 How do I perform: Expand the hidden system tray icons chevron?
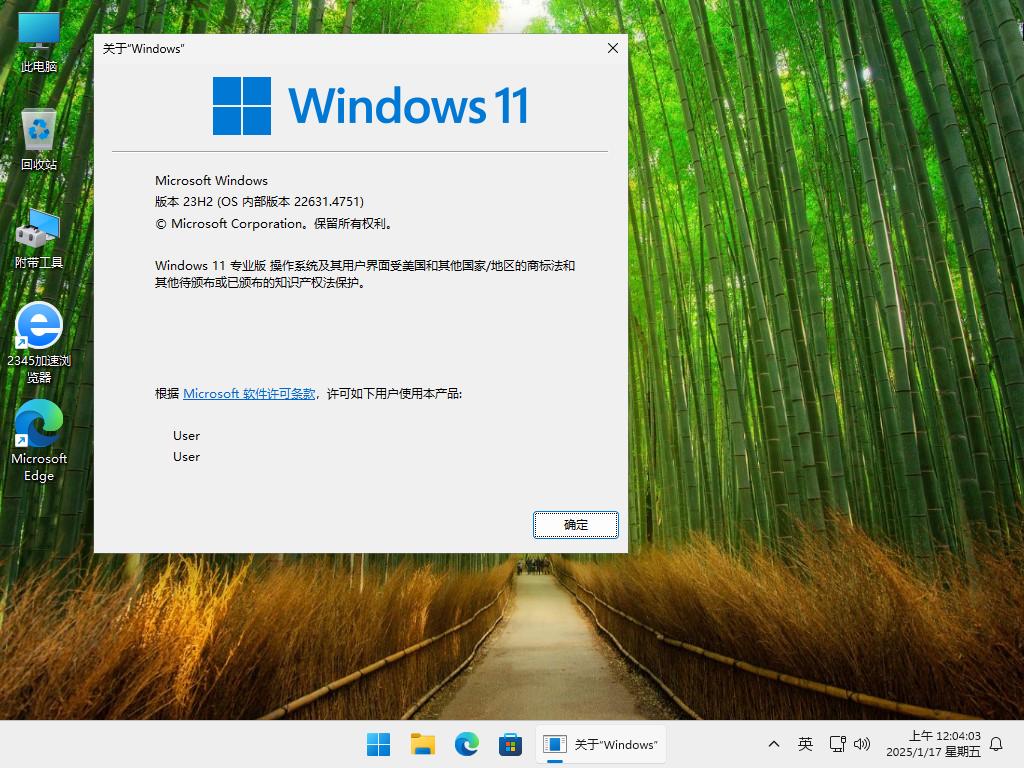[774, 744]
